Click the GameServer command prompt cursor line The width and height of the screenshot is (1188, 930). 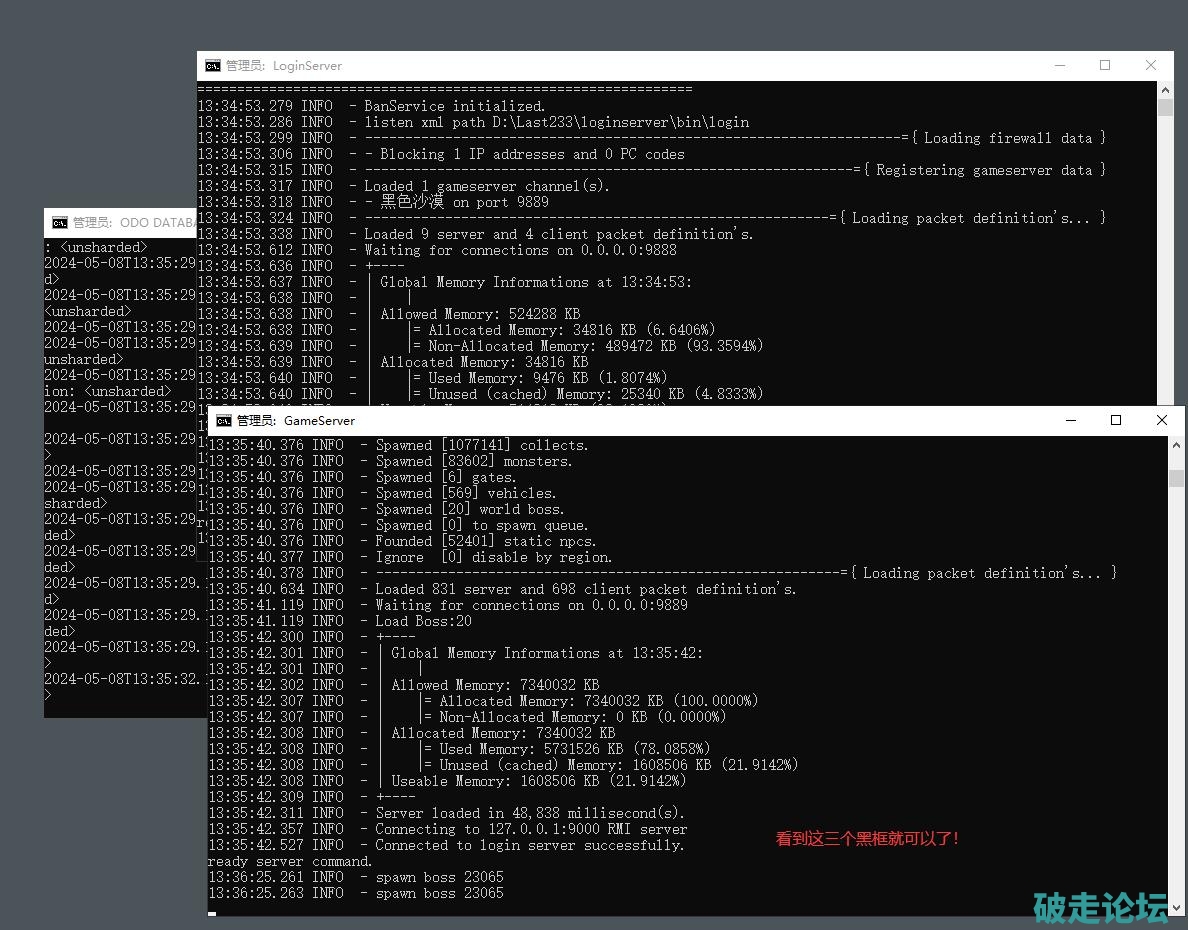pyautogui.click(x=212, y=911)
